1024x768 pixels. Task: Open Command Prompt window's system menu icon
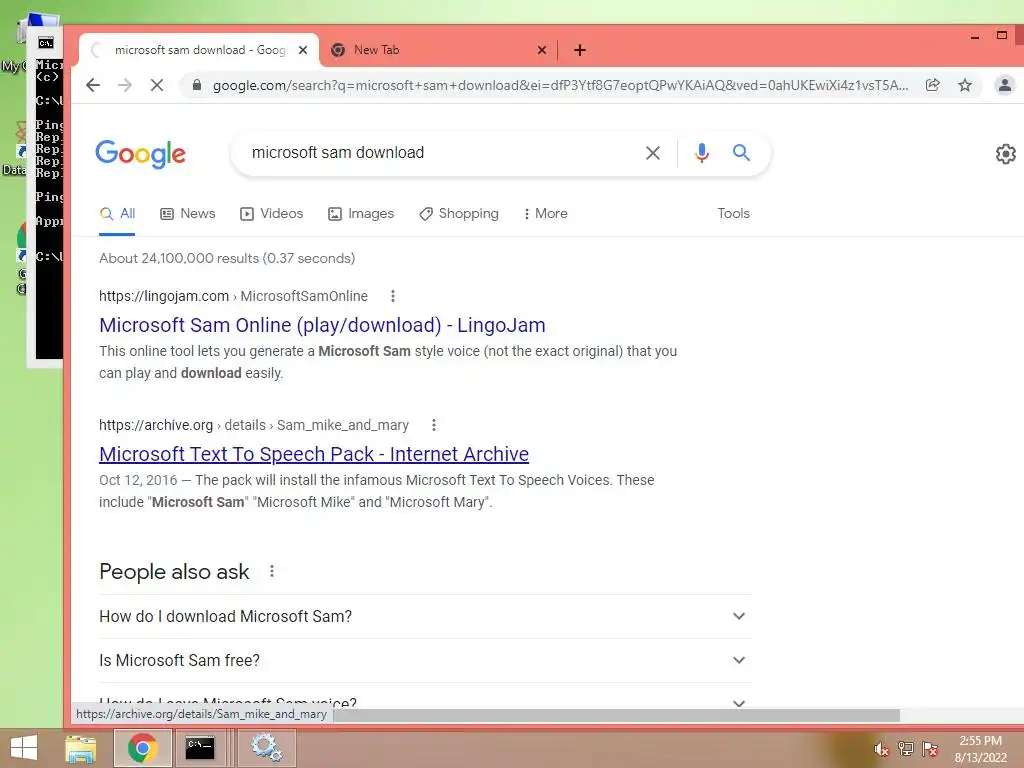click(x=46, y=43)
